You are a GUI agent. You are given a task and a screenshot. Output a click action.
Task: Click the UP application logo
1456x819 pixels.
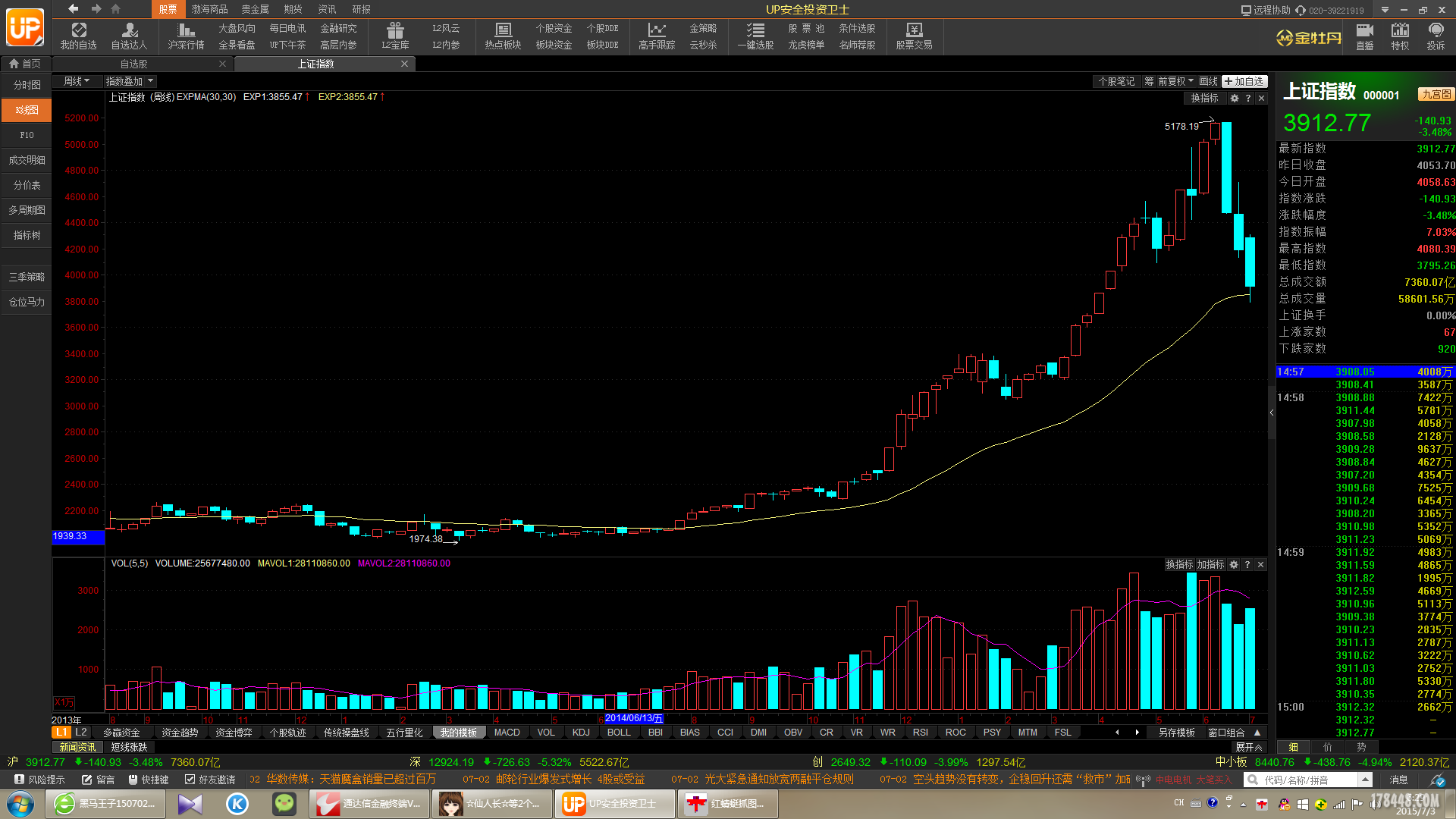(x=25, y=29)
